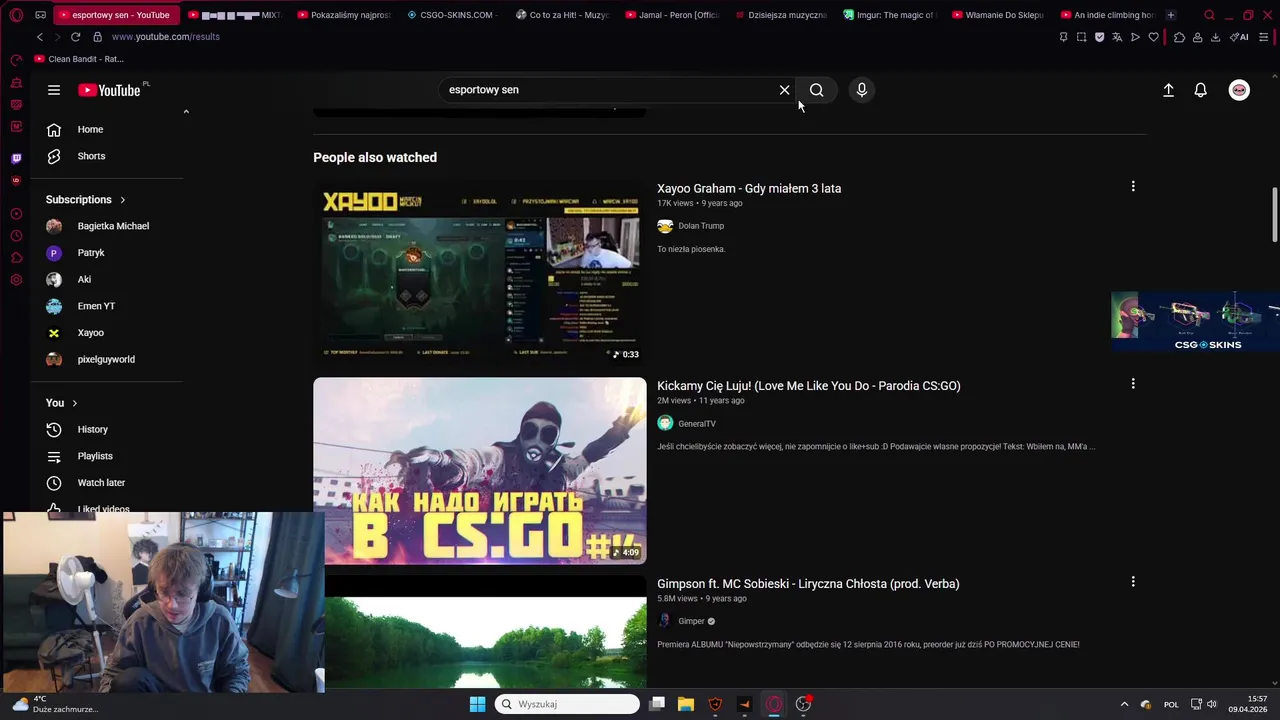The width and height of the screenshot is (1280, 720).
Task: Open more options for Kickamy Cię Luju video
Action: point(1133,384)
